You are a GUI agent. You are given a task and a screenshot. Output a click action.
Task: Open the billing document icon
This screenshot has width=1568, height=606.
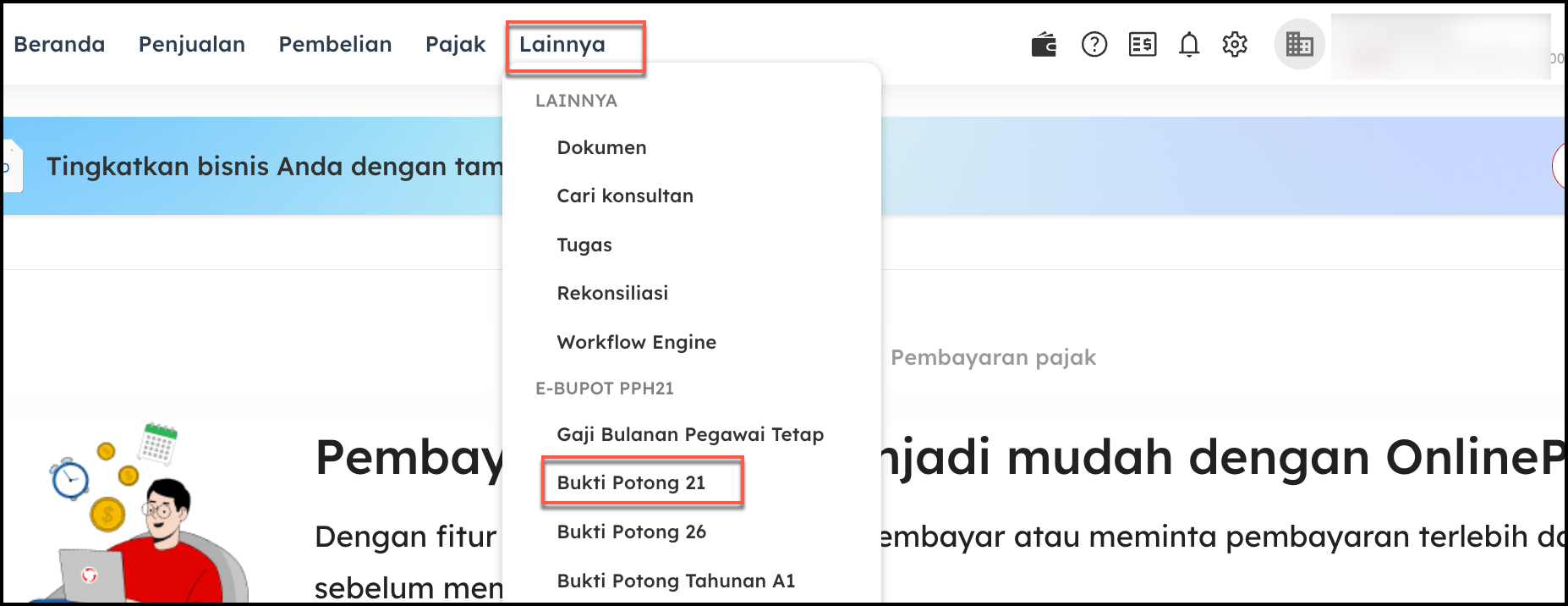click(1142, 44)
